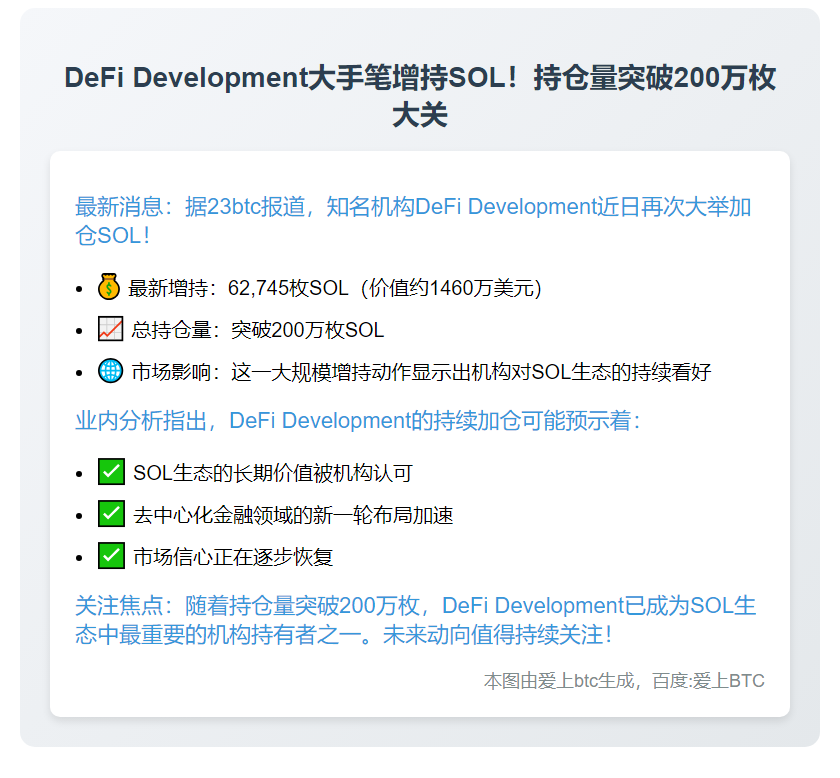Image resolution: width=840 pixels, height=778 pixels.
Task: Click the 本图由爱上btc生成 attribution text
Action: tap(560, 681)
